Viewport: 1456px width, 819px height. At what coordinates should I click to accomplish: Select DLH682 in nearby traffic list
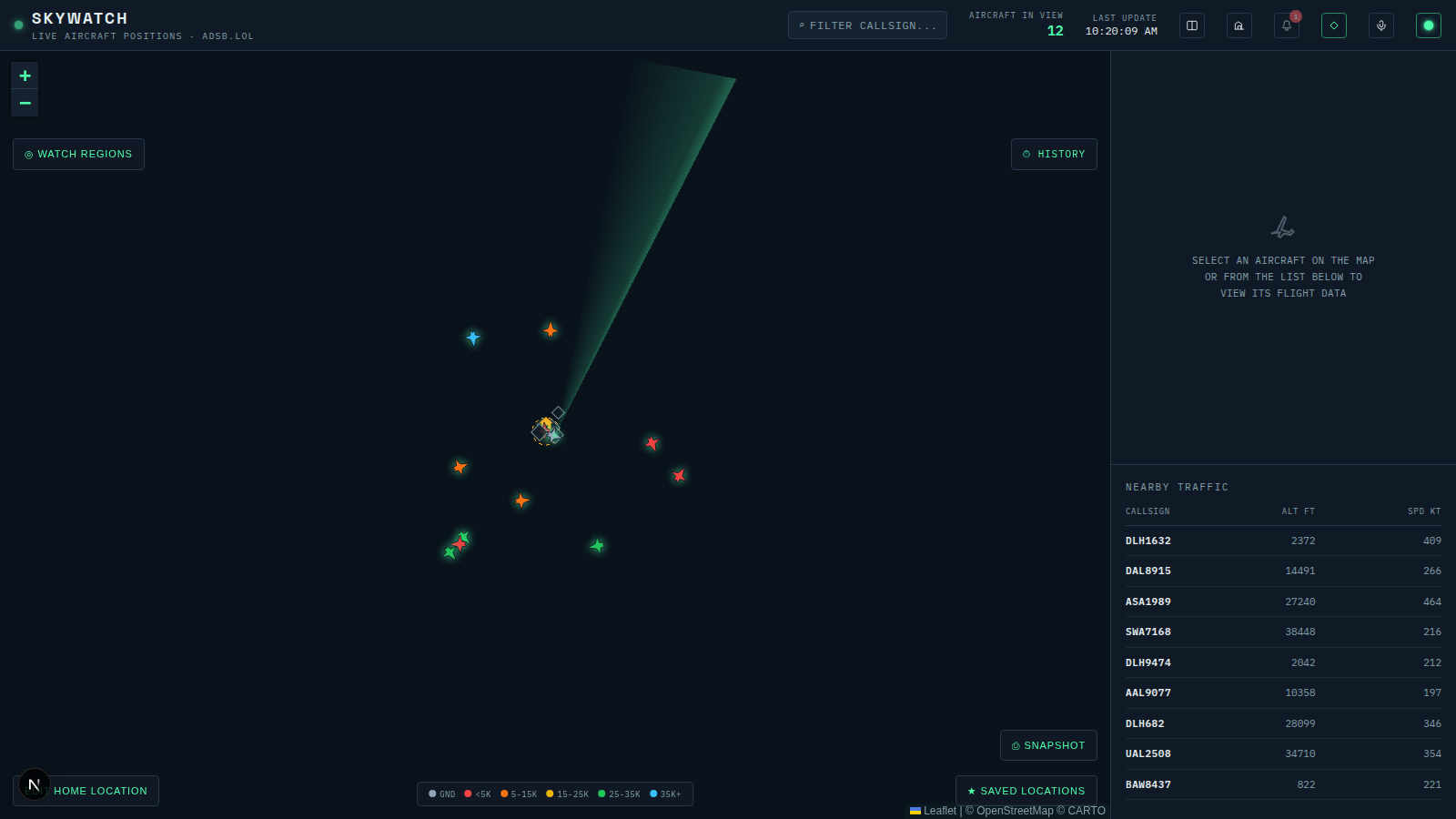[1283, 723]
